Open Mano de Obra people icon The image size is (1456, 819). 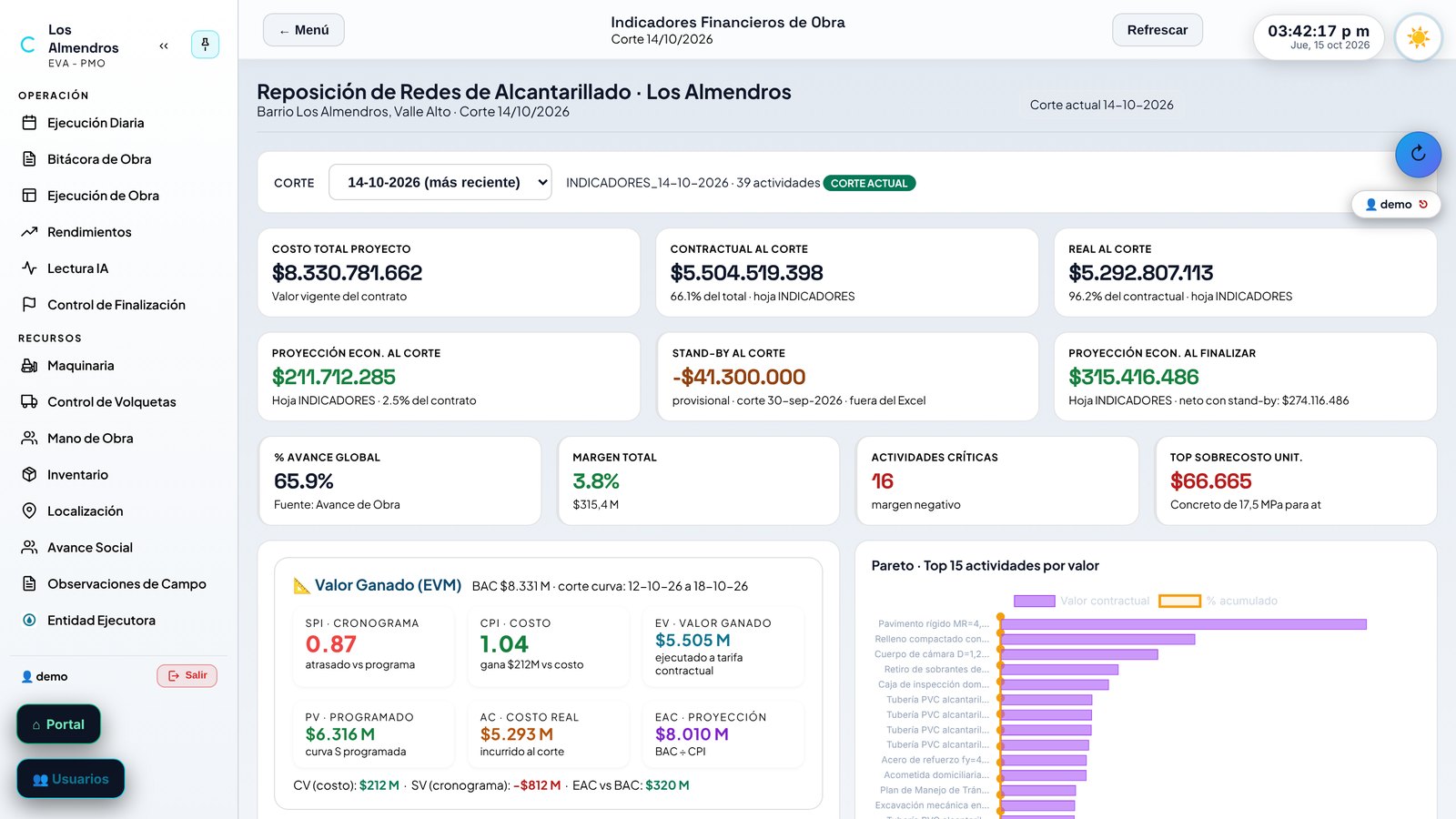pyautogui.click(x=29, y=439)
